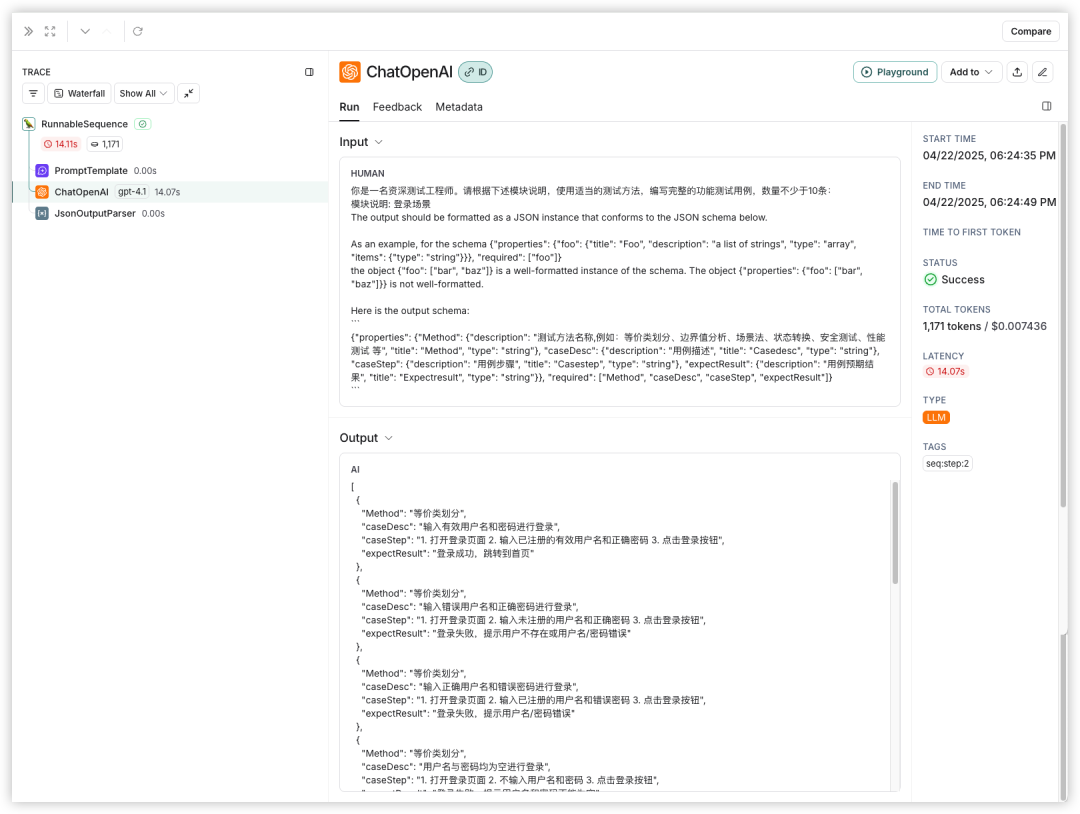The image size is (1080, 814).
Task: Open the Add to dropdown
Action: pyautogui.click(x=971, y=72)
